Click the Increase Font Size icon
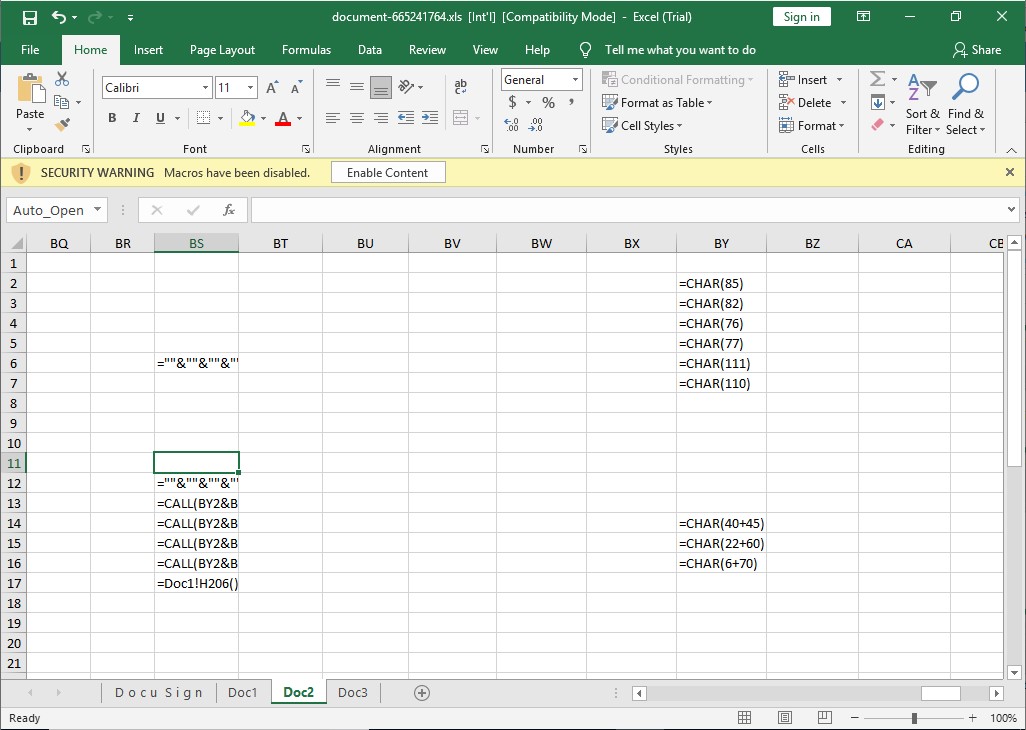The height and width of the screenshot is (730, 1026). click(x=271, y=88)
